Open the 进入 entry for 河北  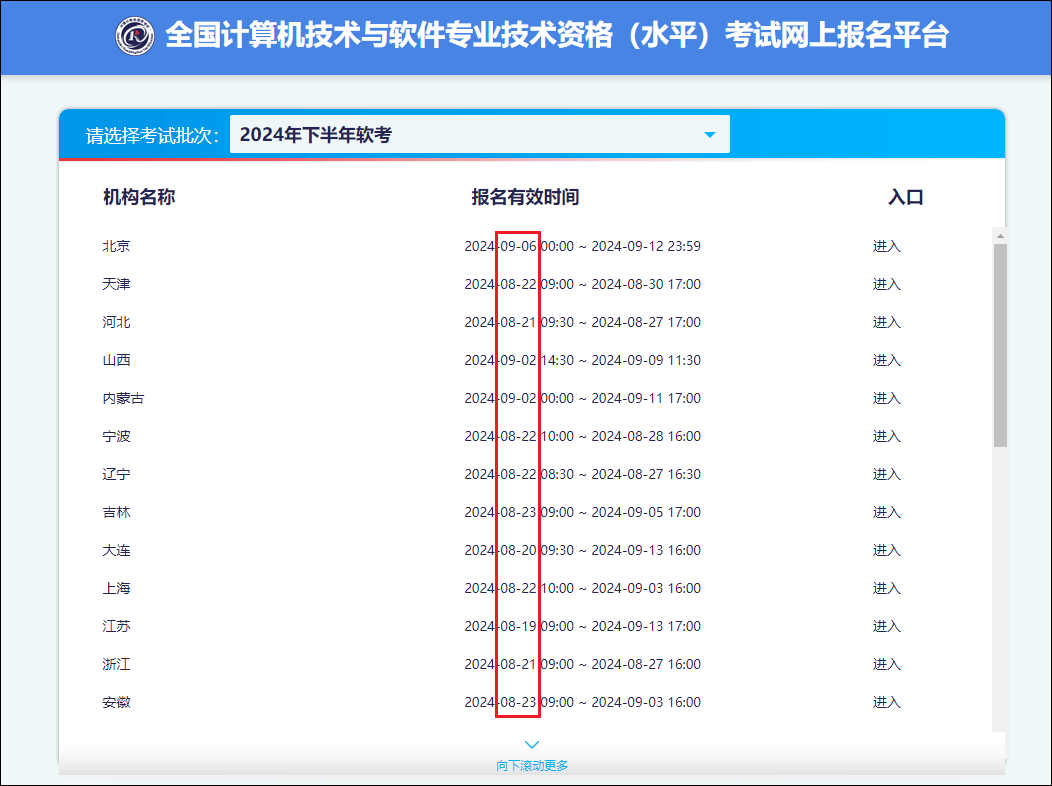[x=886, y=321]
